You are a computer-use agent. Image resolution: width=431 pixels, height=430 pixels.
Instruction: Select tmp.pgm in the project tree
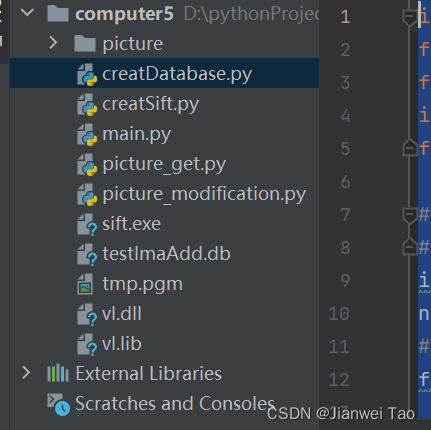pyautogui.click(x=142, y=284)
